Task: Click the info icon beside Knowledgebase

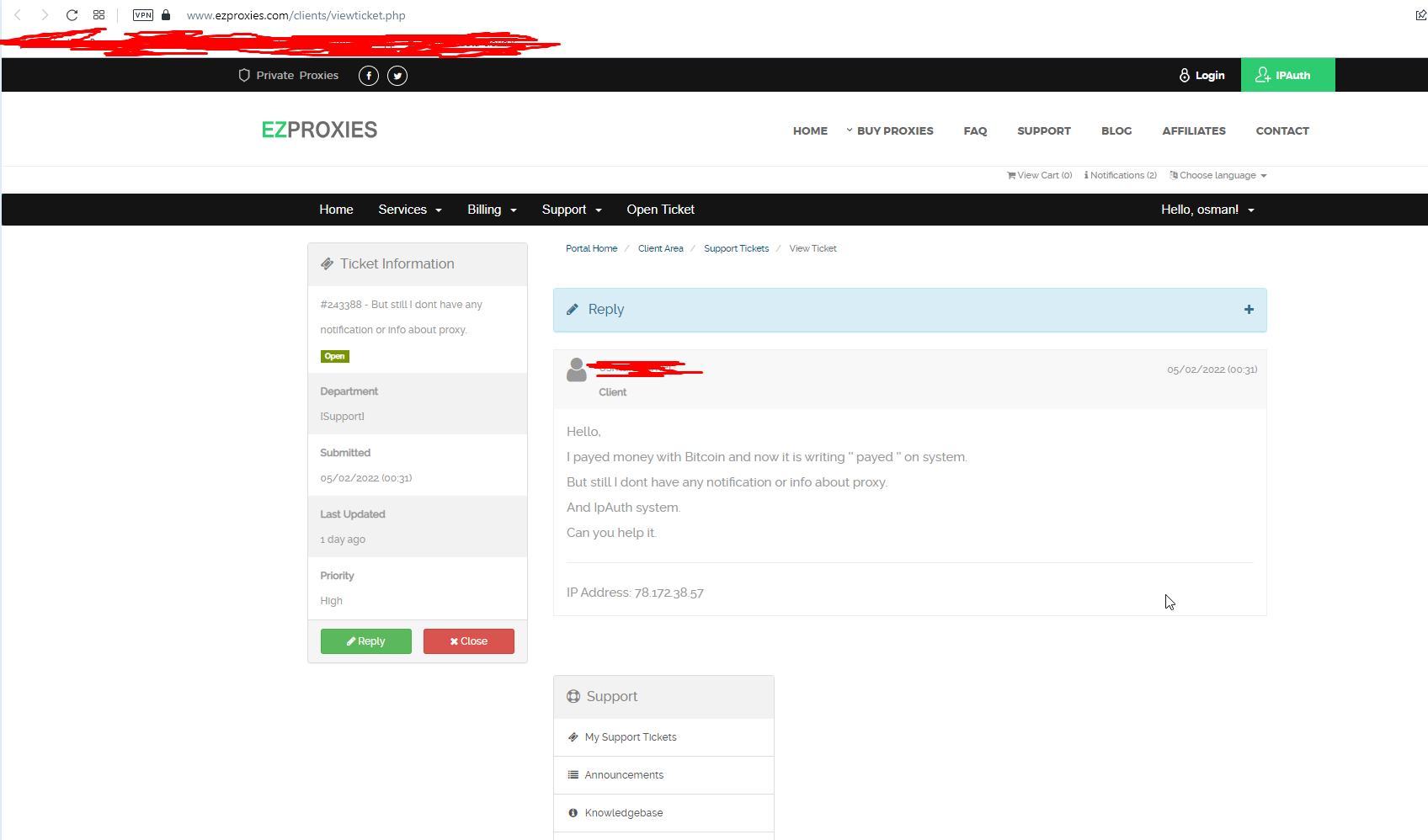Action: pos(573,813)
